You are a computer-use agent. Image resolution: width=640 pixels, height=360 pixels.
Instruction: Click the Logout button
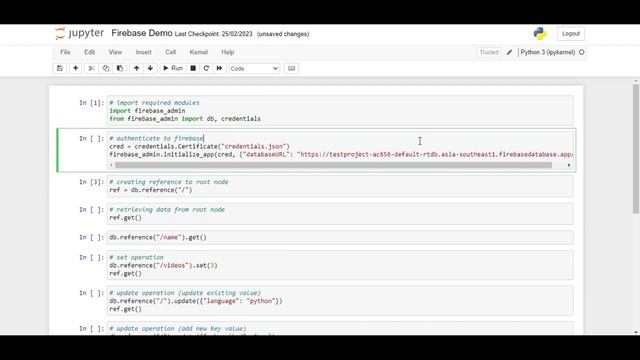(571, 33)
